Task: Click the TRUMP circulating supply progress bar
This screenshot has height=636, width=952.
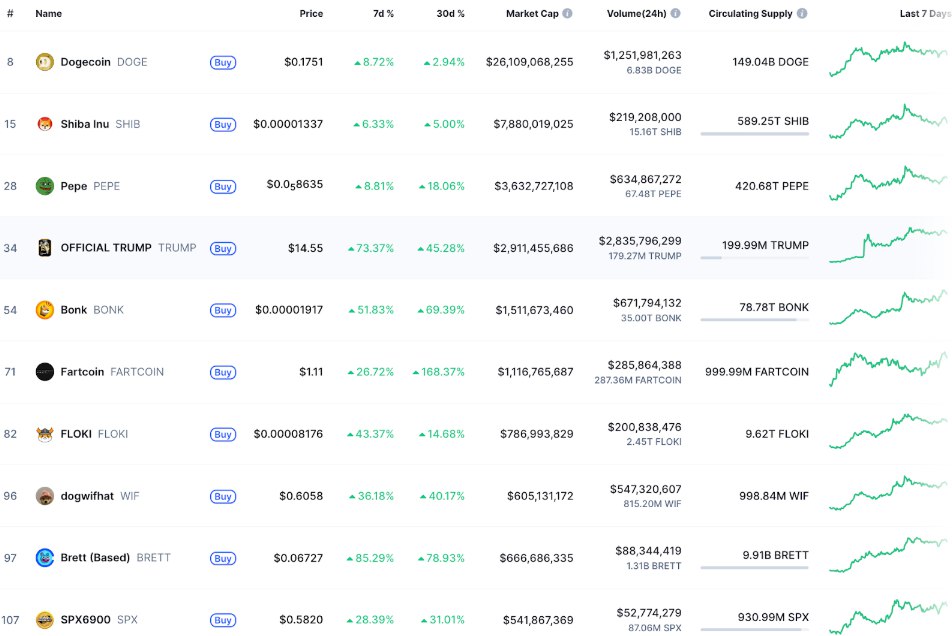Action: tap(754, 258)
